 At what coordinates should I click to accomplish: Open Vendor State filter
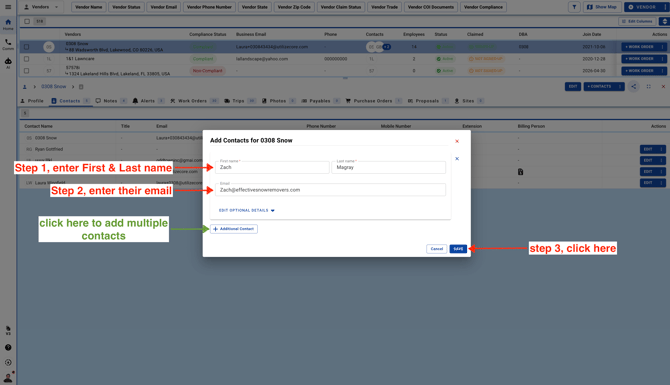[254, 7]
